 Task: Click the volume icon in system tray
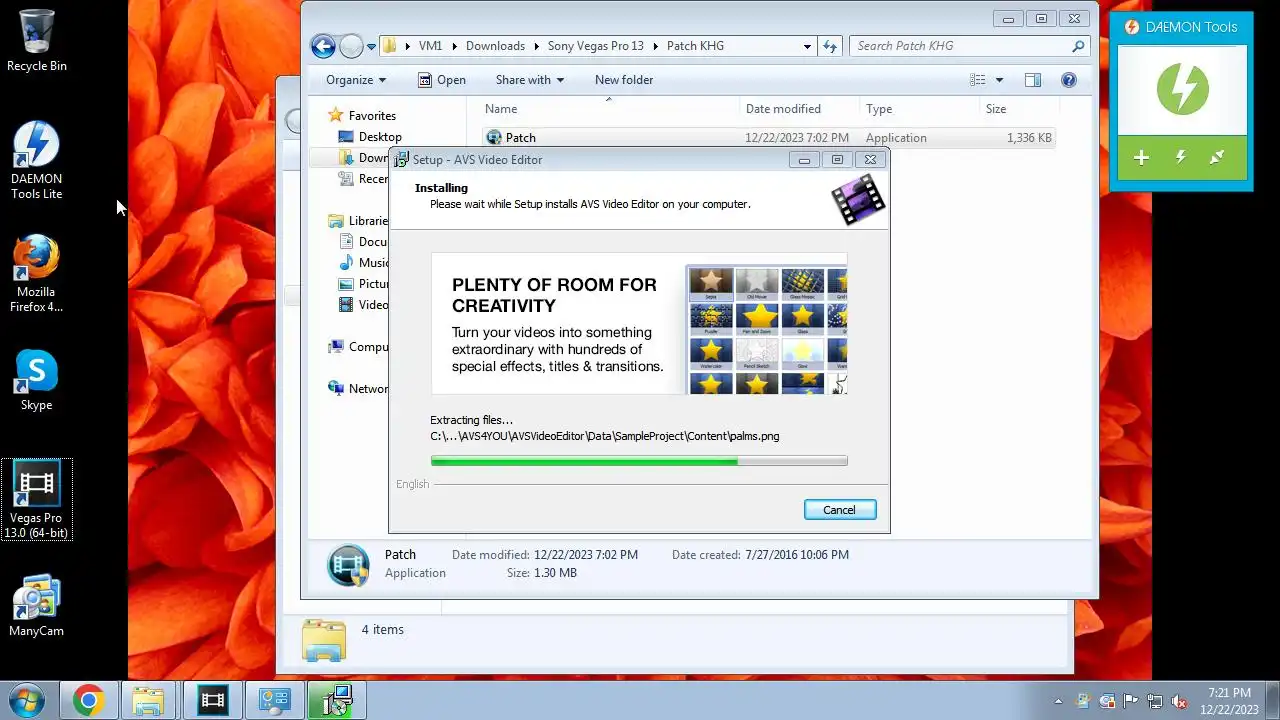(x=1179, y=701)
